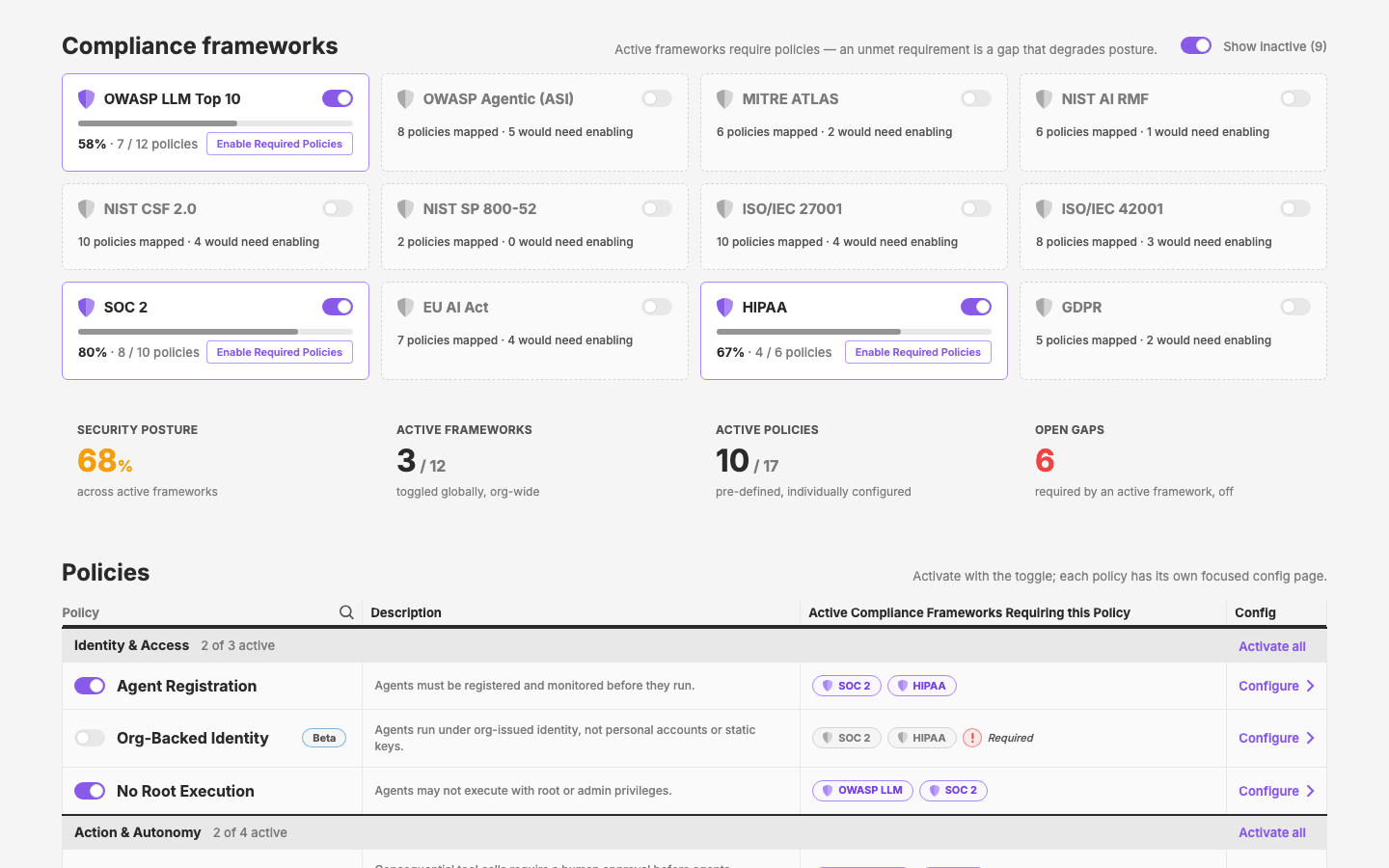Click the 68% Security Posture value
The width and height of the screenshot is (1389, 868).
(x=104, y=461)
